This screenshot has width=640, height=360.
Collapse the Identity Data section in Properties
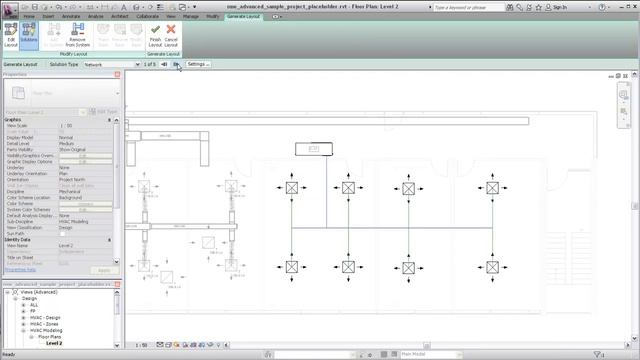pyautogui.click(x=109, y=240)
